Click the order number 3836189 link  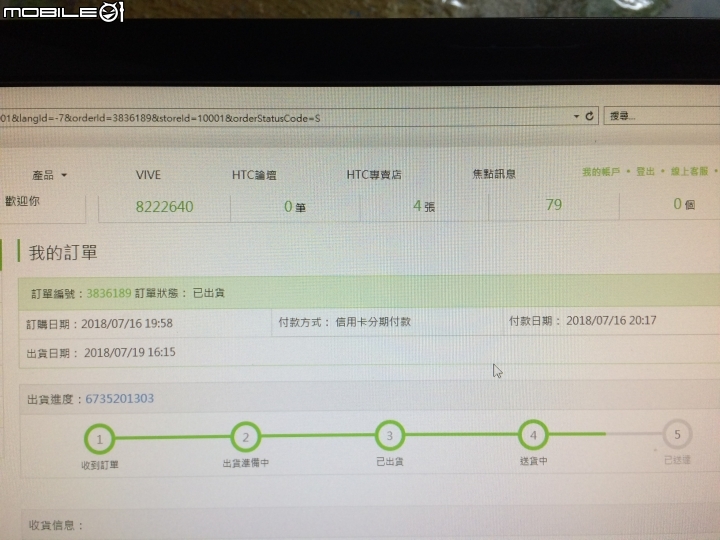click(109, 293)
